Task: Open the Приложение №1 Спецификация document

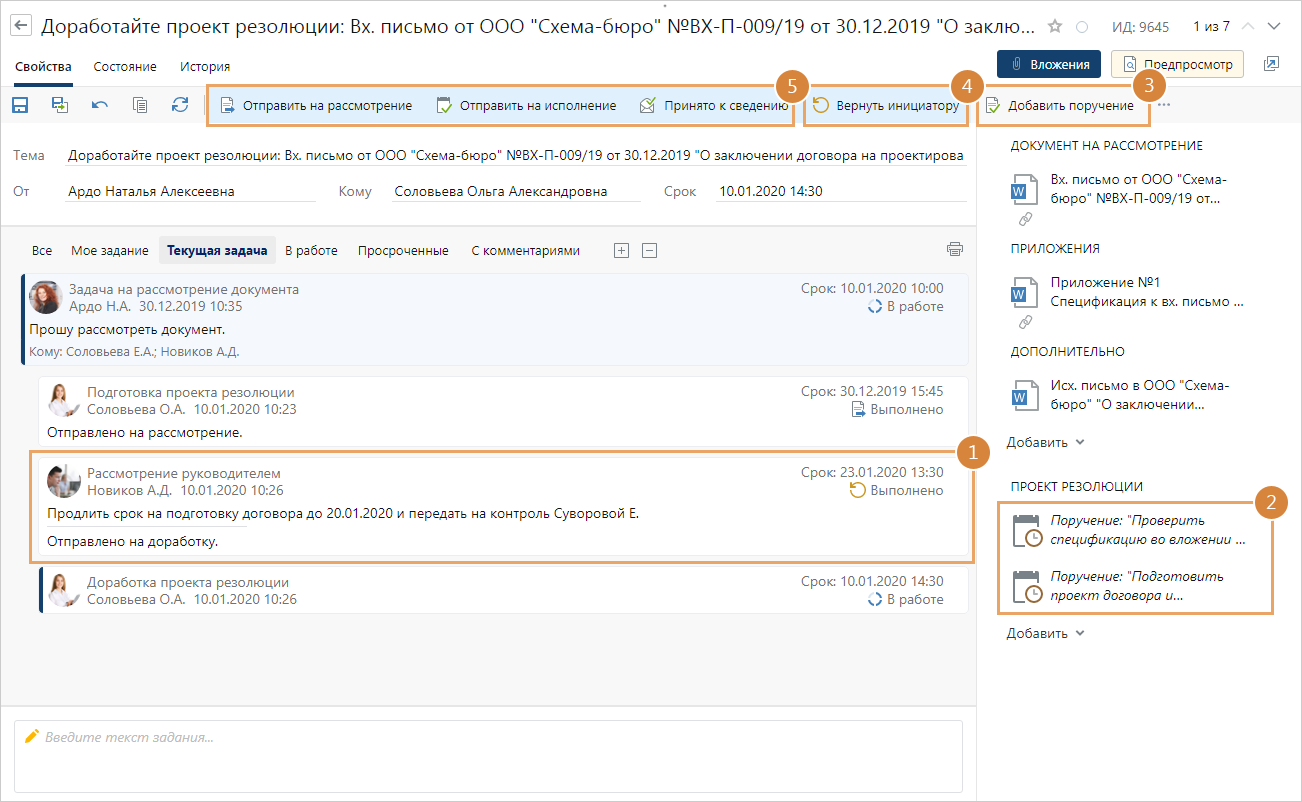Action: [1147, 291]
